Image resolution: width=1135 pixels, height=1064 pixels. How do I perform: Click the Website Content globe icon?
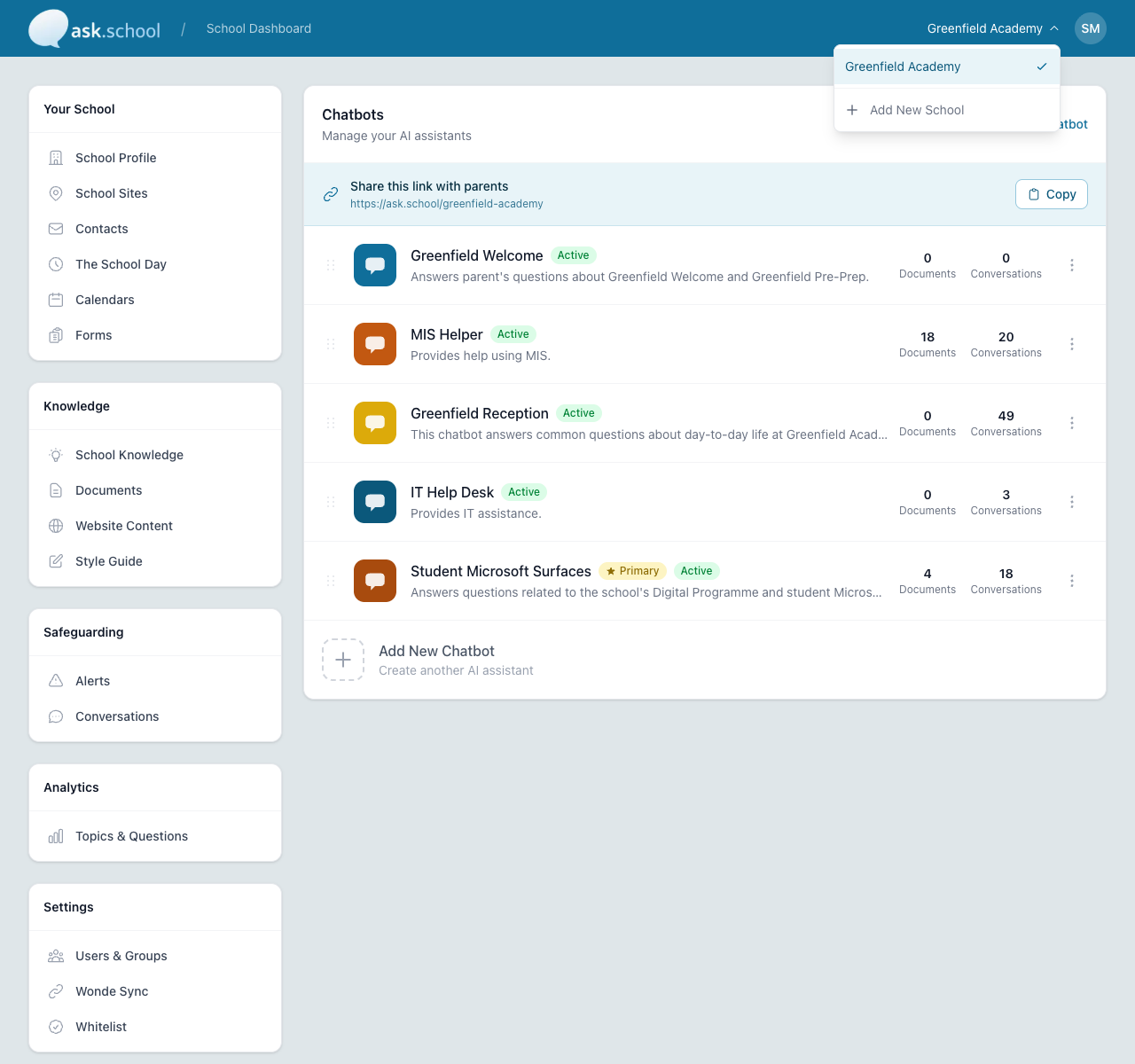pyautogui.click(x=56, y=526)
